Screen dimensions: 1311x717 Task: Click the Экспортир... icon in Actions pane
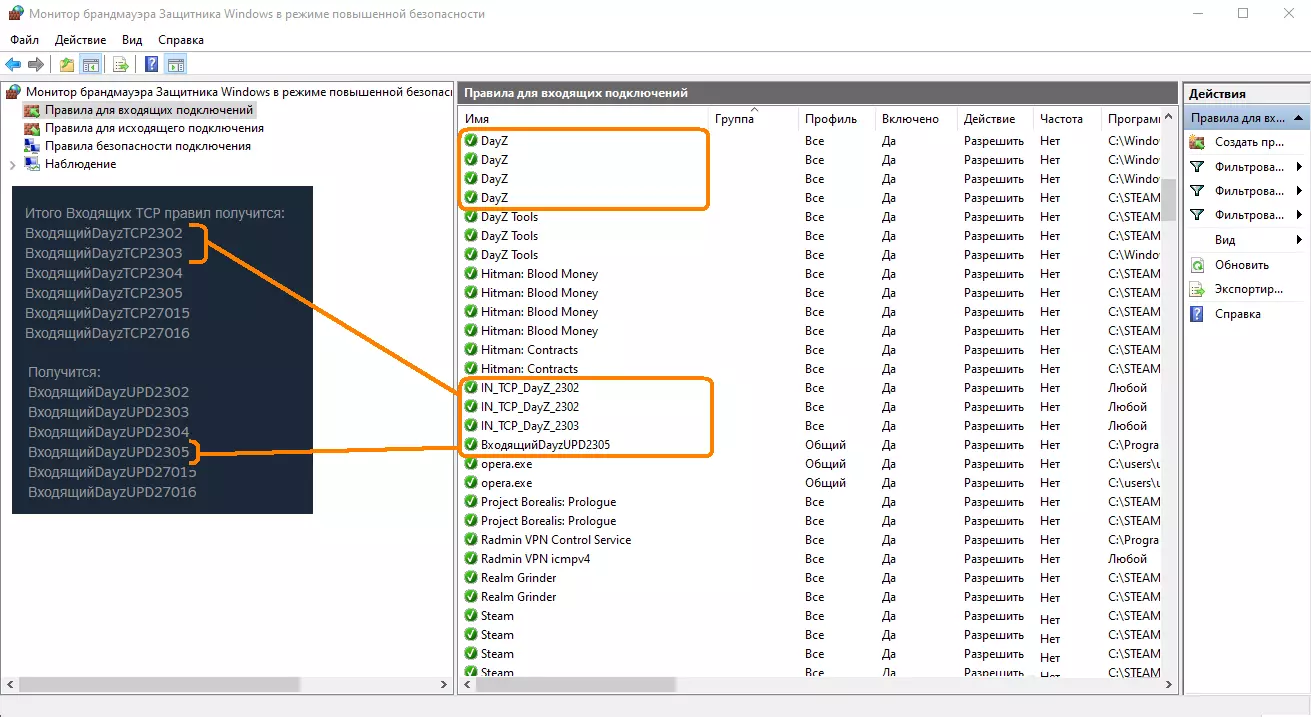coord(1197,289)
